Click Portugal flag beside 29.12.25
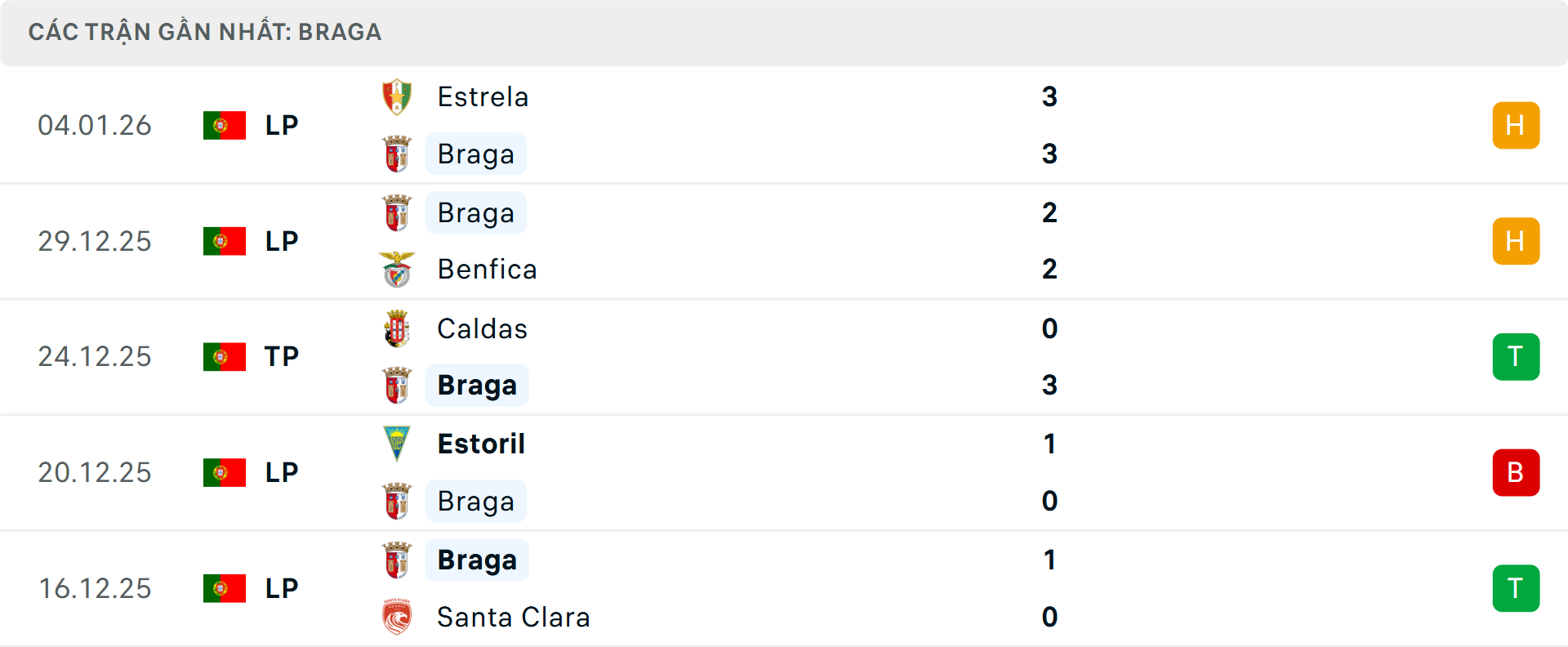1568x647 pixels. tap(225, 241)
